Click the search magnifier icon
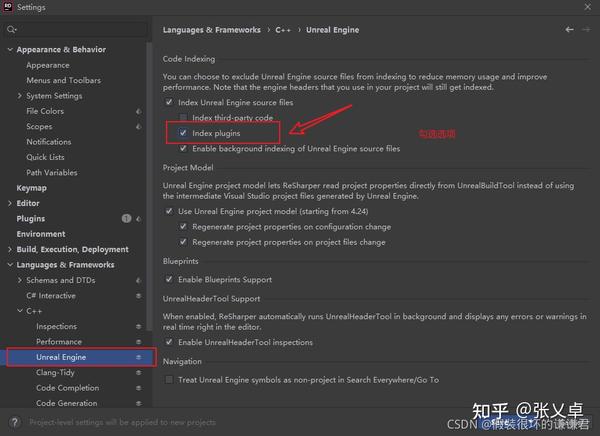Image resolution: width=600 pixels, height=436 pixels. [x=11, y=29]
